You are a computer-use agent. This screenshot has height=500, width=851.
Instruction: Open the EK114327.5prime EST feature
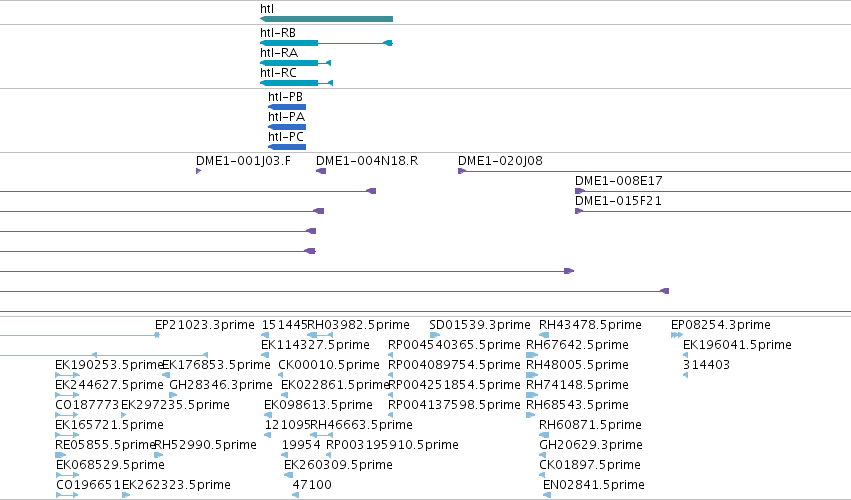point(265,355)
